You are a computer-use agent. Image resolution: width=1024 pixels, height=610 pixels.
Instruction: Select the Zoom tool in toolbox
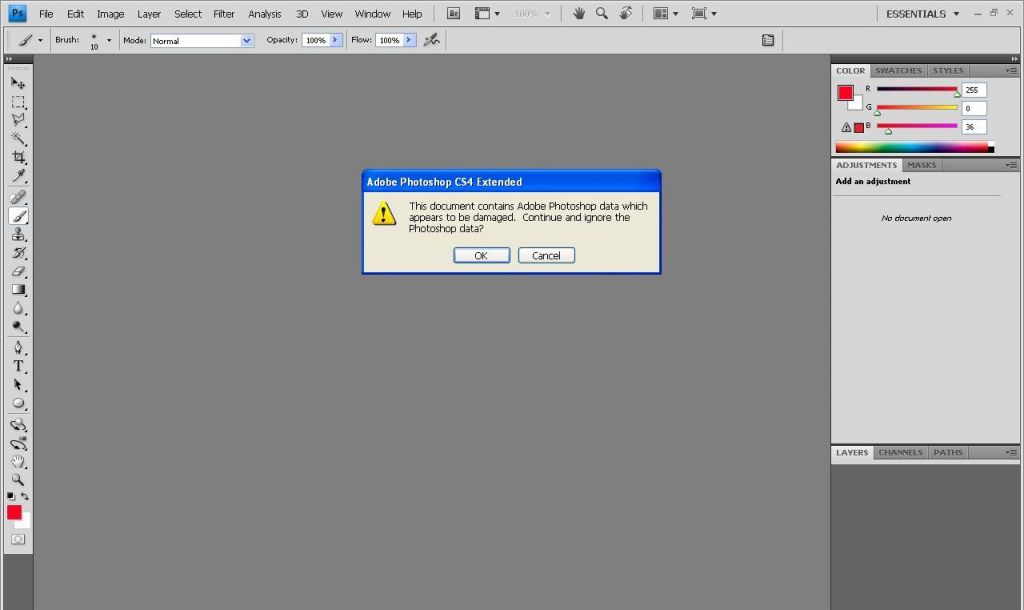pos(18,480)
